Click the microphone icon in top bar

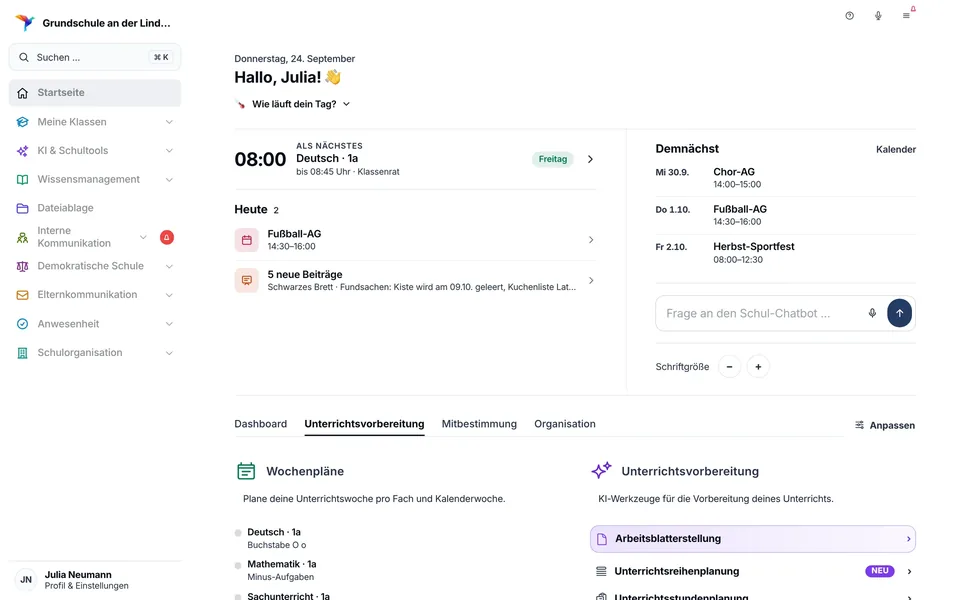878,16
